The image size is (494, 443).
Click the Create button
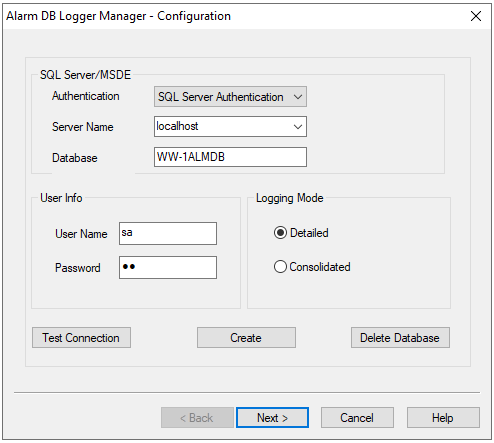tap(246, 338)
